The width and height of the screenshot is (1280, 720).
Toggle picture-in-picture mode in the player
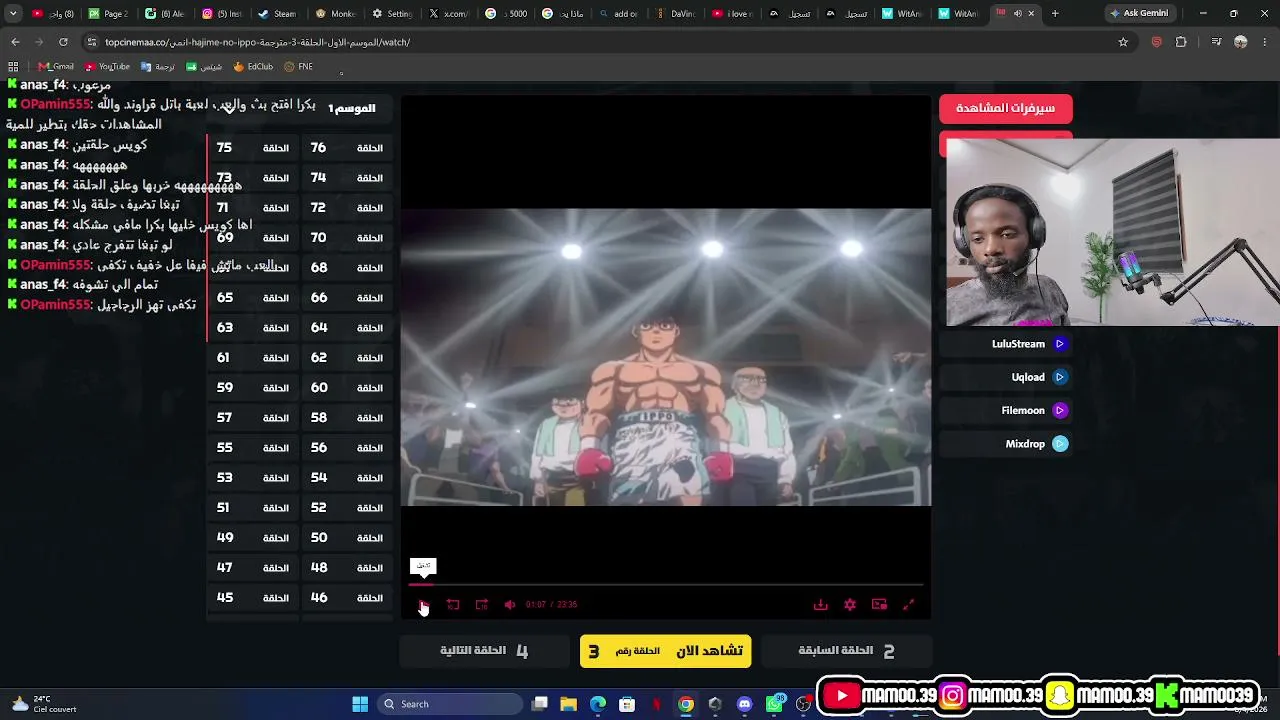[879, 604]
